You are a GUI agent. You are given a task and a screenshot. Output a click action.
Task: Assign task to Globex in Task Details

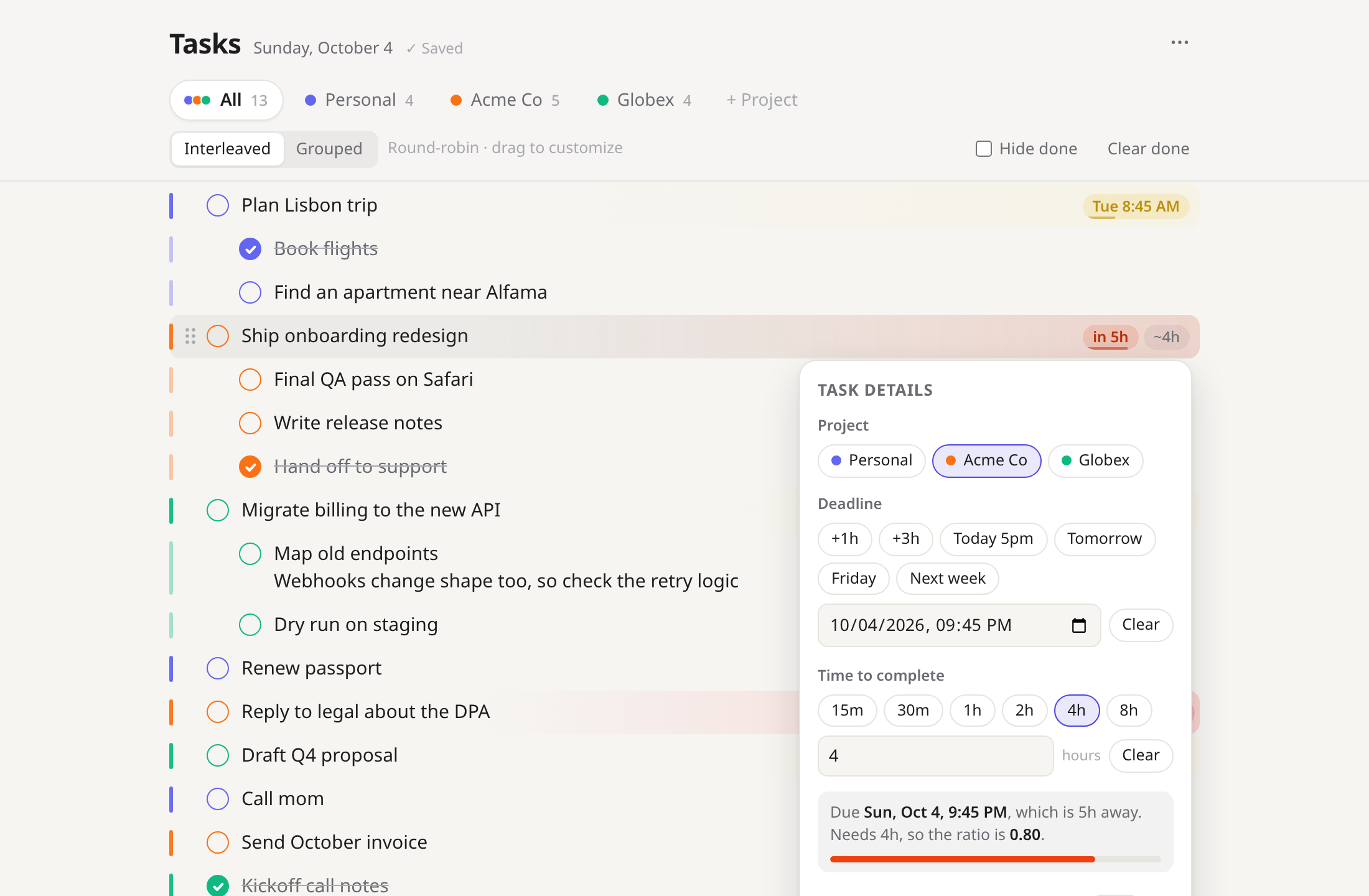click(x=1095, y=460)
